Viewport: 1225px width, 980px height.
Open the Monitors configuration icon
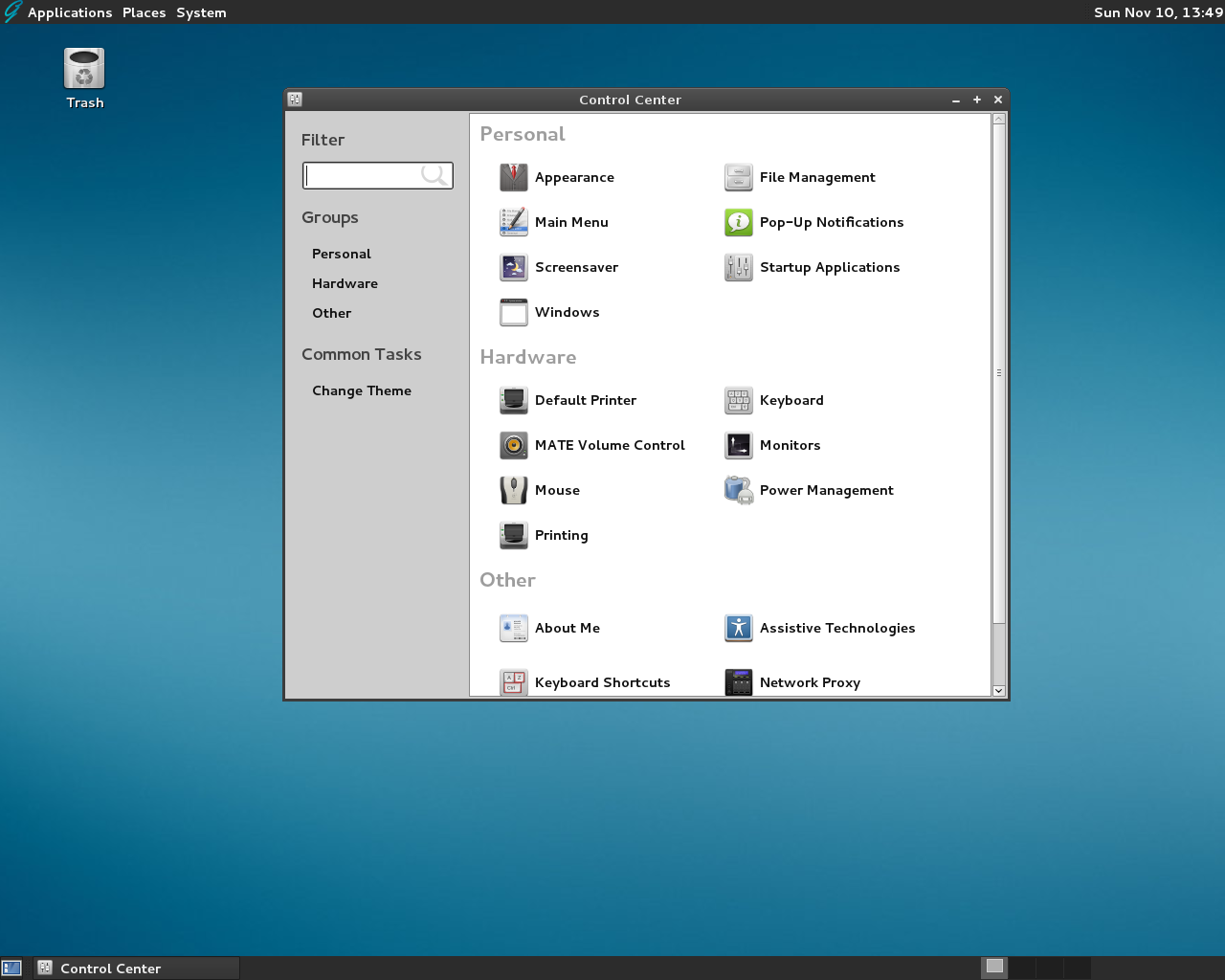pyautogui.click(x=739, y=445)
